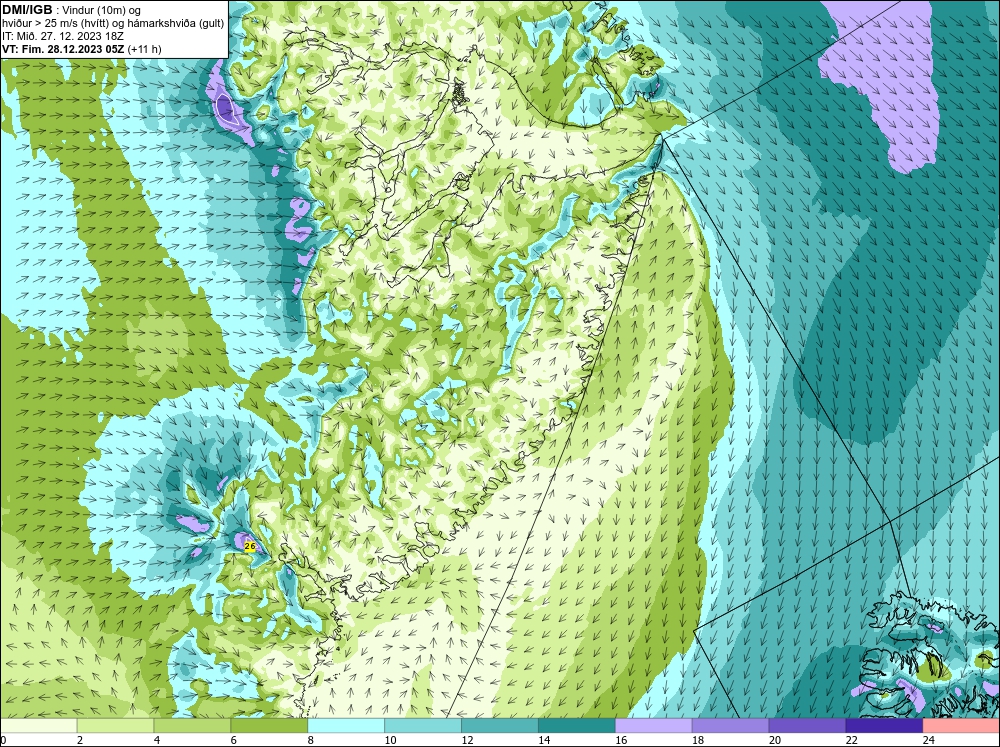Select the 14–16 dark teal legend swatch
This screenshot has width=1000, height=747.
coord(577,726)
